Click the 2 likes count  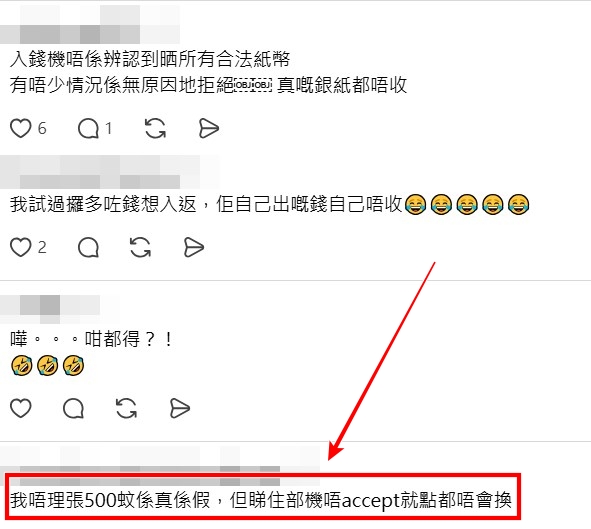(x=42, y=248)
